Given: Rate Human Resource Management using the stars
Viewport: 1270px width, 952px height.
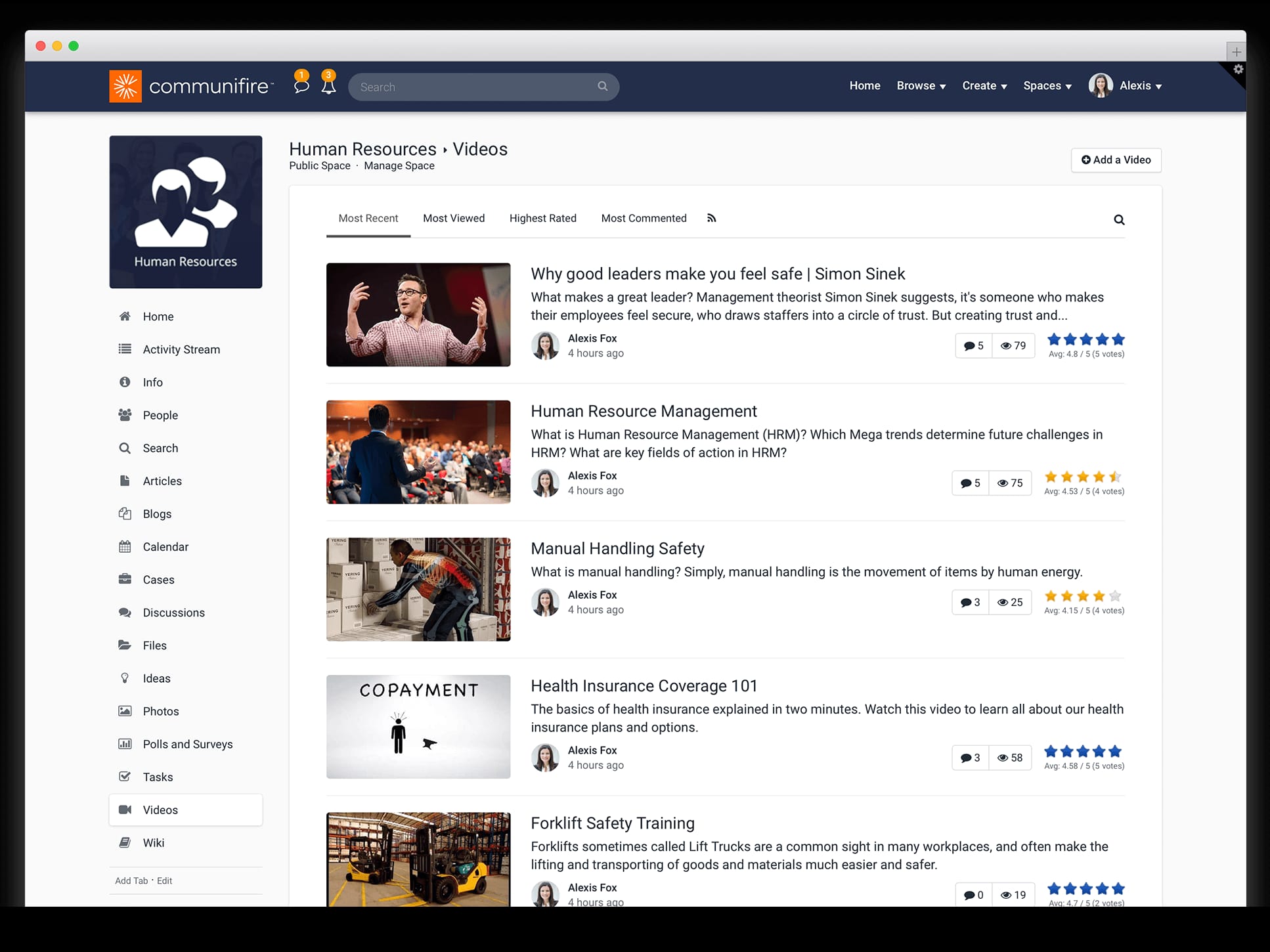Looking at the screenshot, I should [1083, 477].
